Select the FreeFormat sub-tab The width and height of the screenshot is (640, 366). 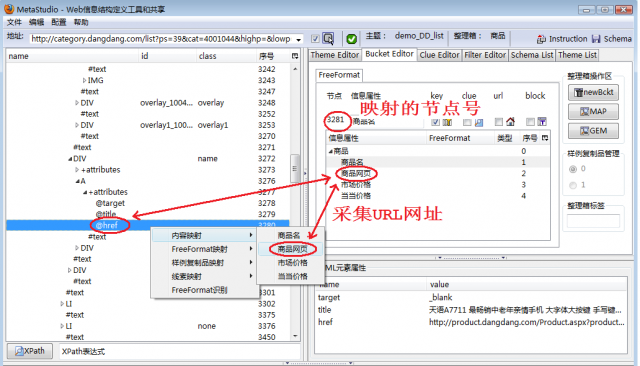(339, 75)
